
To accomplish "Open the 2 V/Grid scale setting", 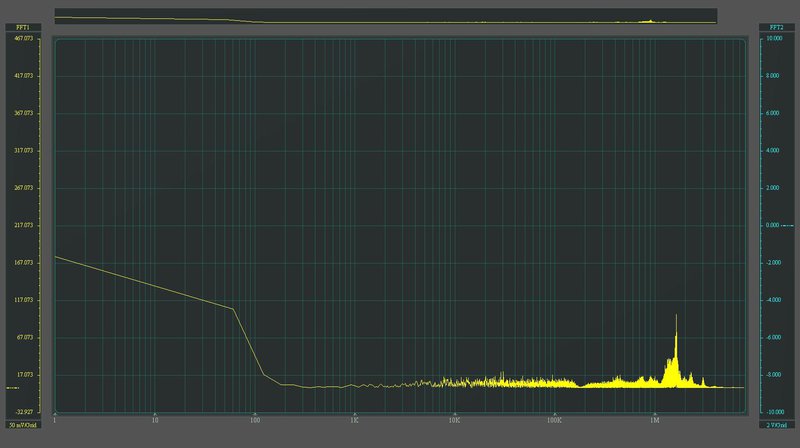I will pos(776,425).
